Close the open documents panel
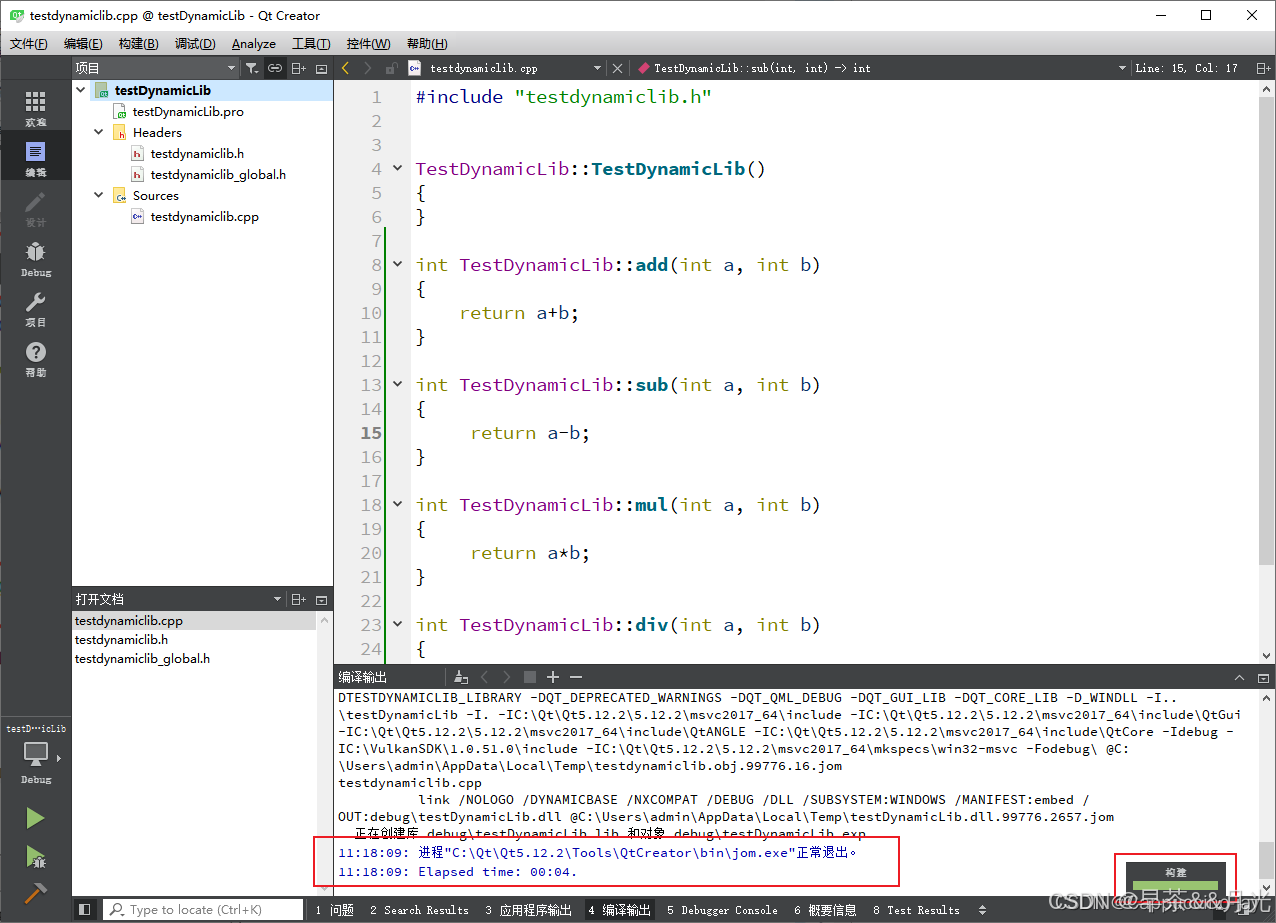The image size is (1276, 923). [321, 599]
